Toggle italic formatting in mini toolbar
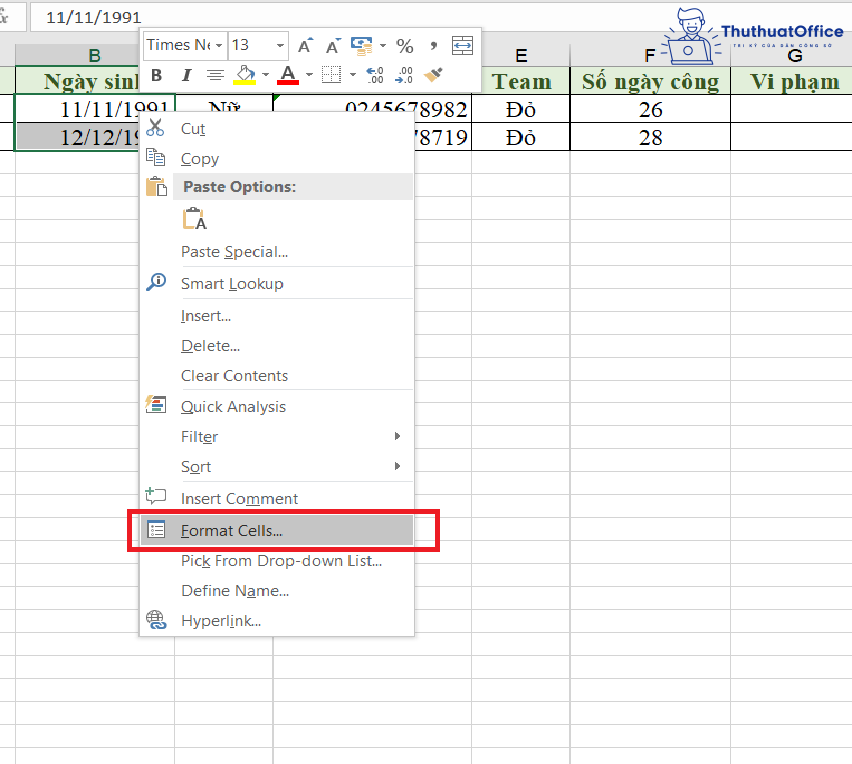 pyautogui.click(x=186, y=74)
